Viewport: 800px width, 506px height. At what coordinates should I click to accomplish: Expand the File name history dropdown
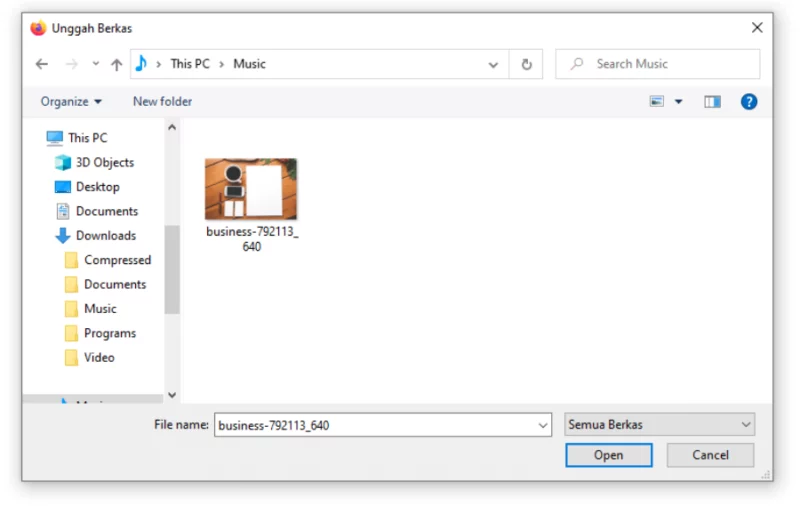(x=542, y=425)
